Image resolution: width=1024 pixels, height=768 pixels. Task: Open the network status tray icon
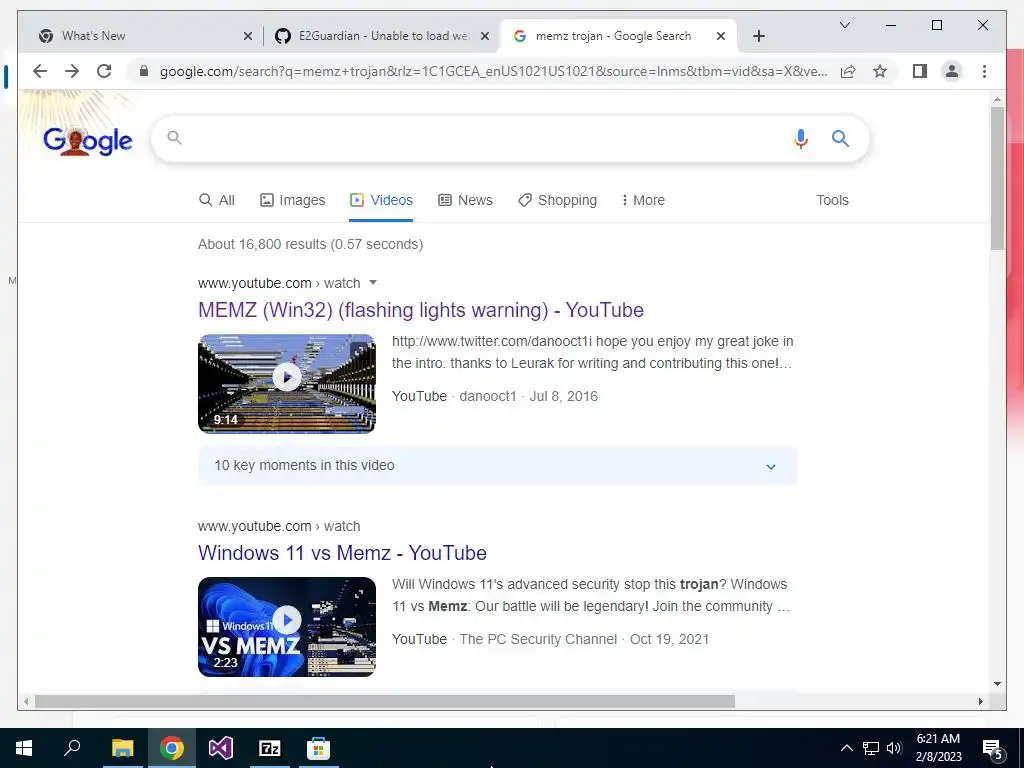click(871, 748)
